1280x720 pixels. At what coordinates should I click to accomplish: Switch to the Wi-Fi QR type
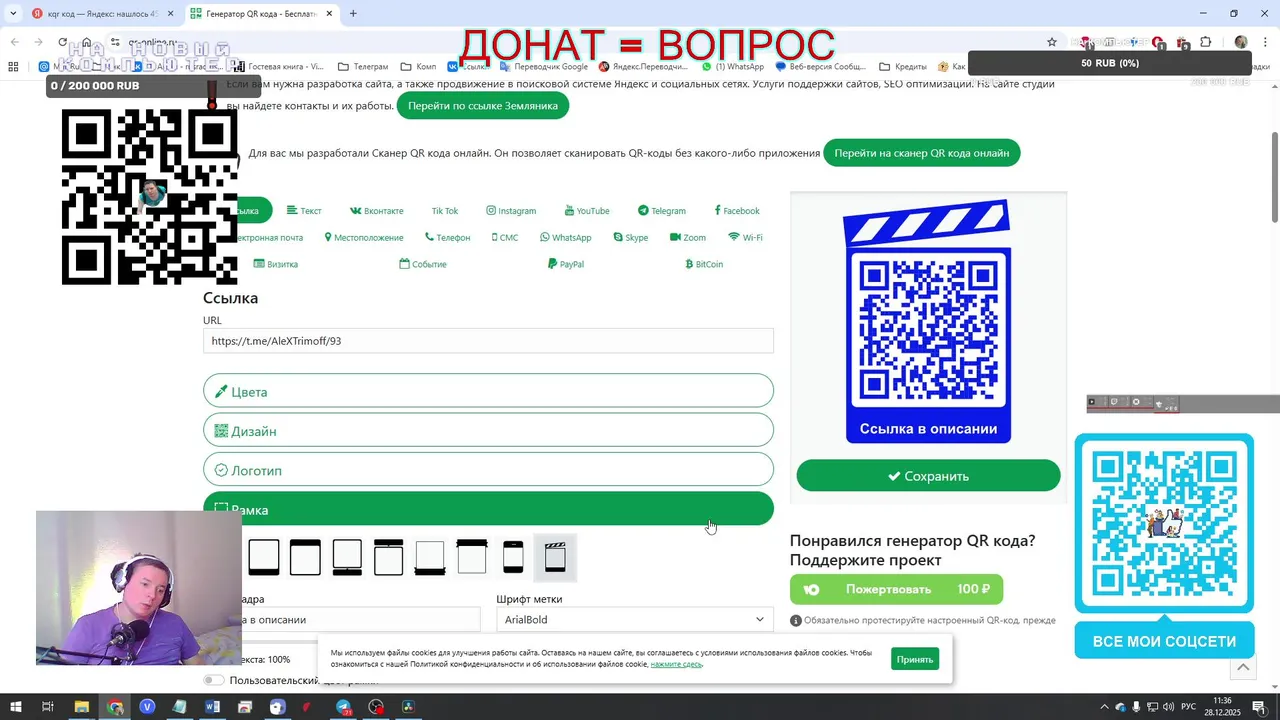746,238
